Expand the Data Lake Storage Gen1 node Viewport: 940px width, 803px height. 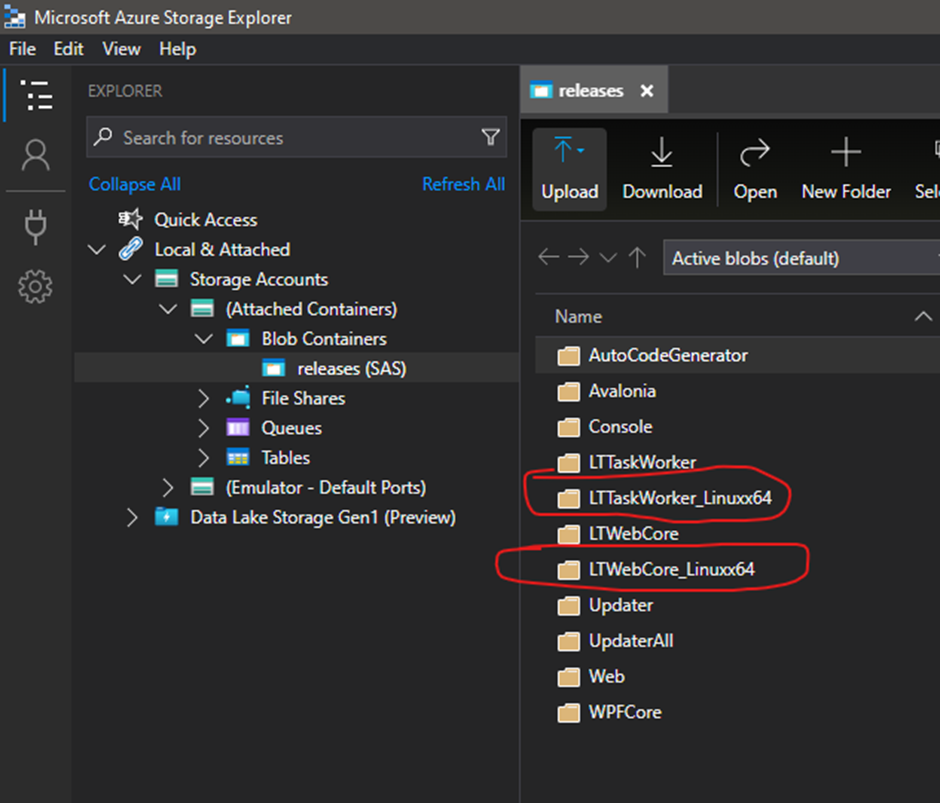[132, 518]
